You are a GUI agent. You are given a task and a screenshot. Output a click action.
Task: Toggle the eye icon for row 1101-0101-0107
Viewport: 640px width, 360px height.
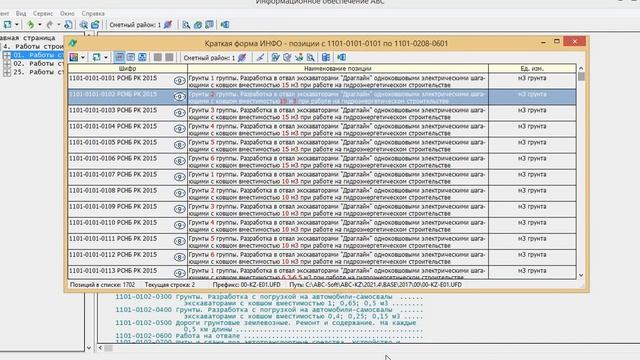click(179, 177)
